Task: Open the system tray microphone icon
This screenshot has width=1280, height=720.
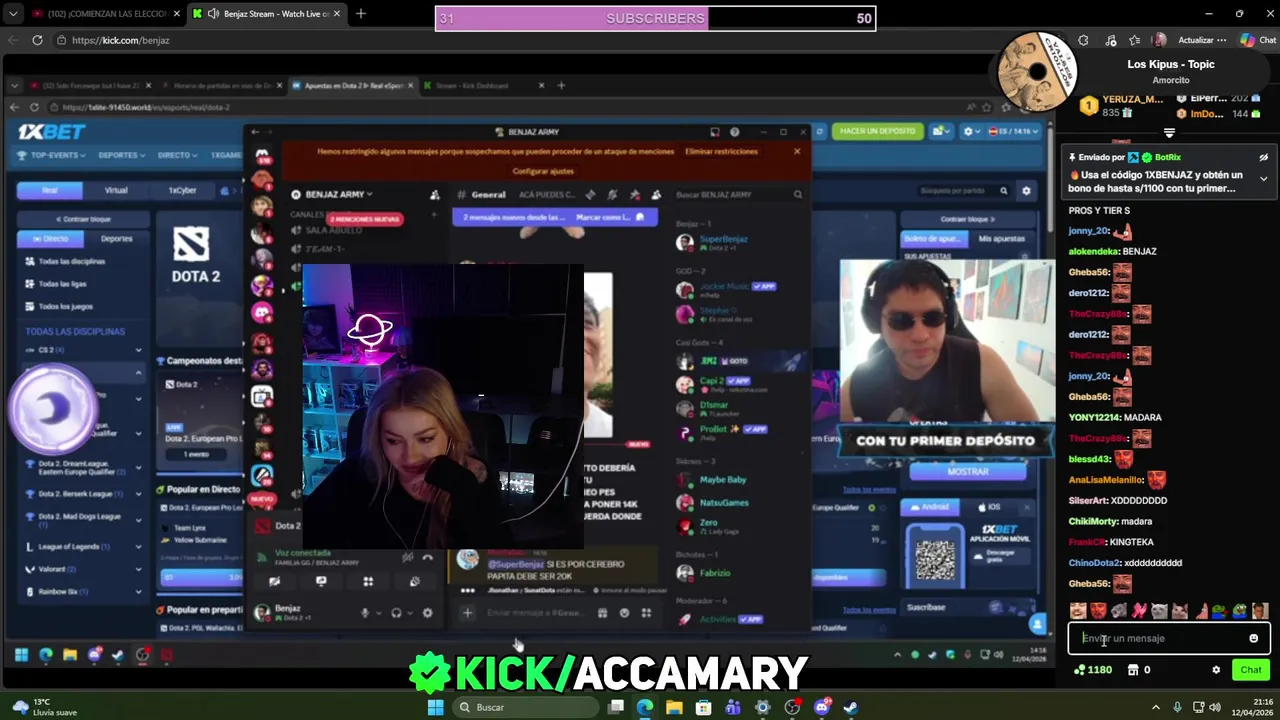Action: [x=1177, y=707]
